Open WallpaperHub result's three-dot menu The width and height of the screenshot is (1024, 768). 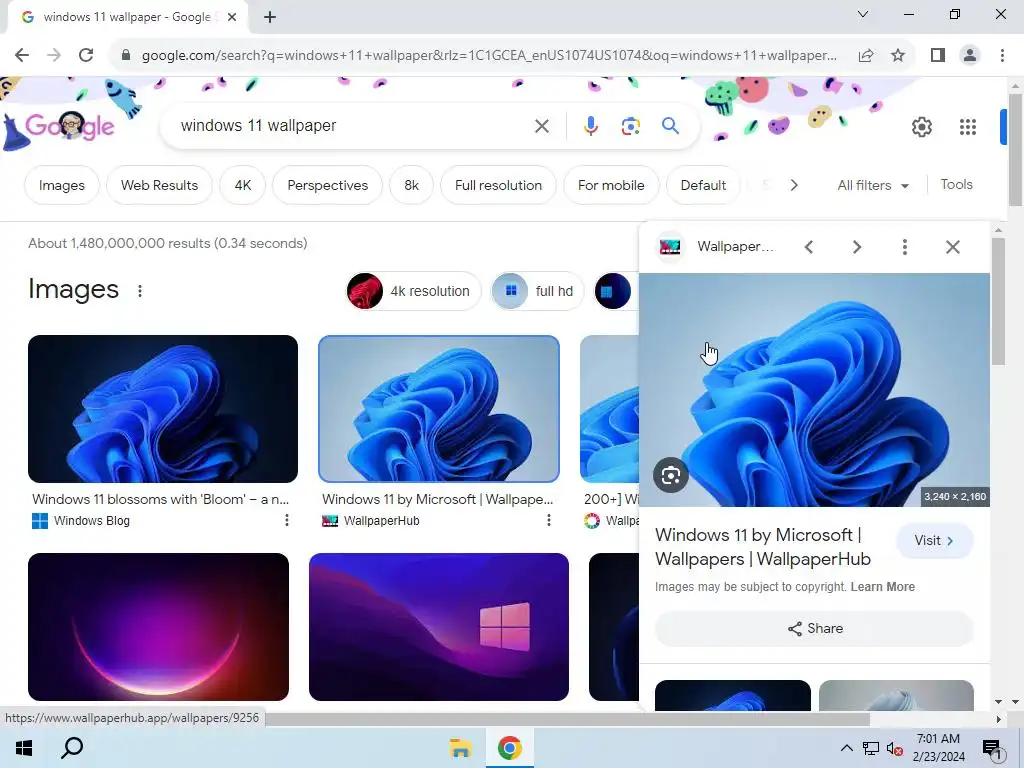[549, 520]
